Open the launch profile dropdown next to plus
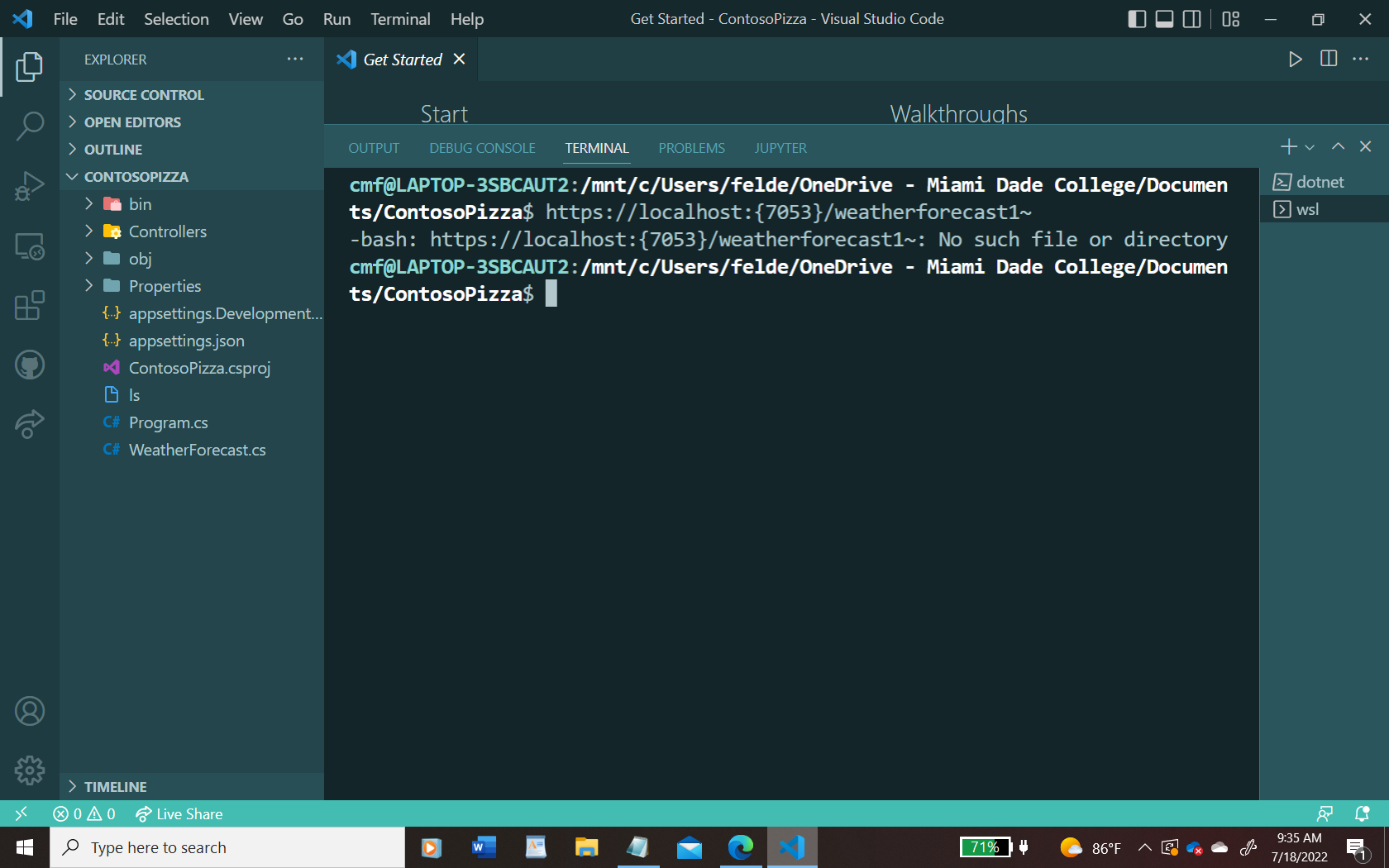Viewport: 1389px width, 868px height. point(1310,147)
